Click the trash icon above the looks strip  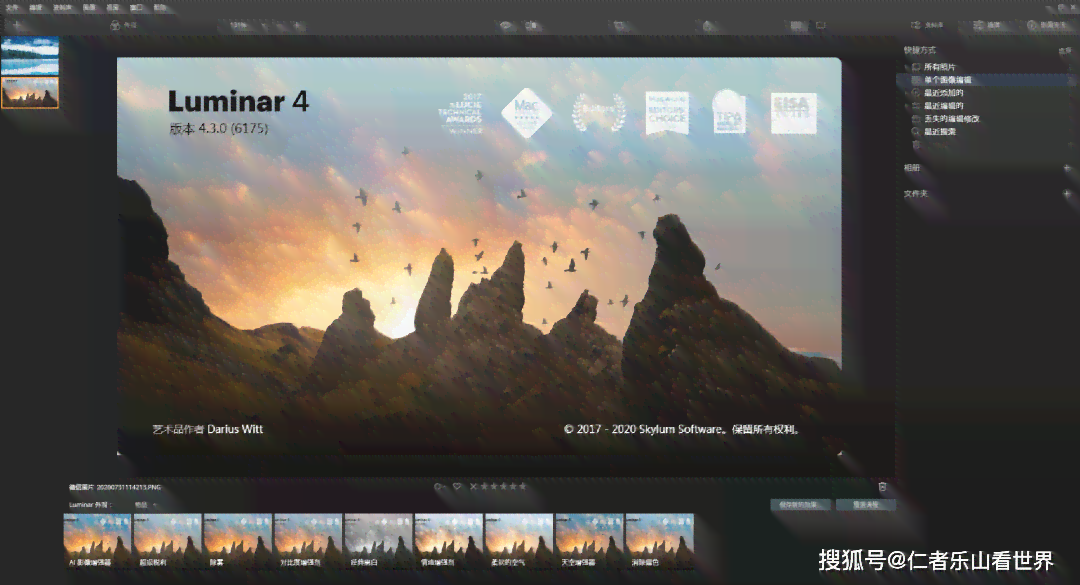click(882, 487)
